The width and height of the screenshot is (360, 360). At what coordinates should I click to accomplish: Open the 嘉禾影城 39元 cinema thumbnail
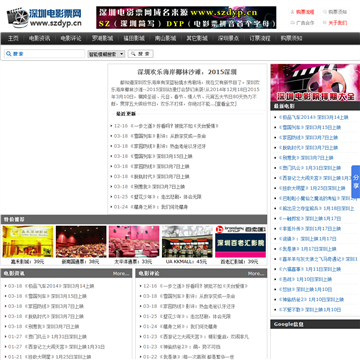click(x=28, y=245)
